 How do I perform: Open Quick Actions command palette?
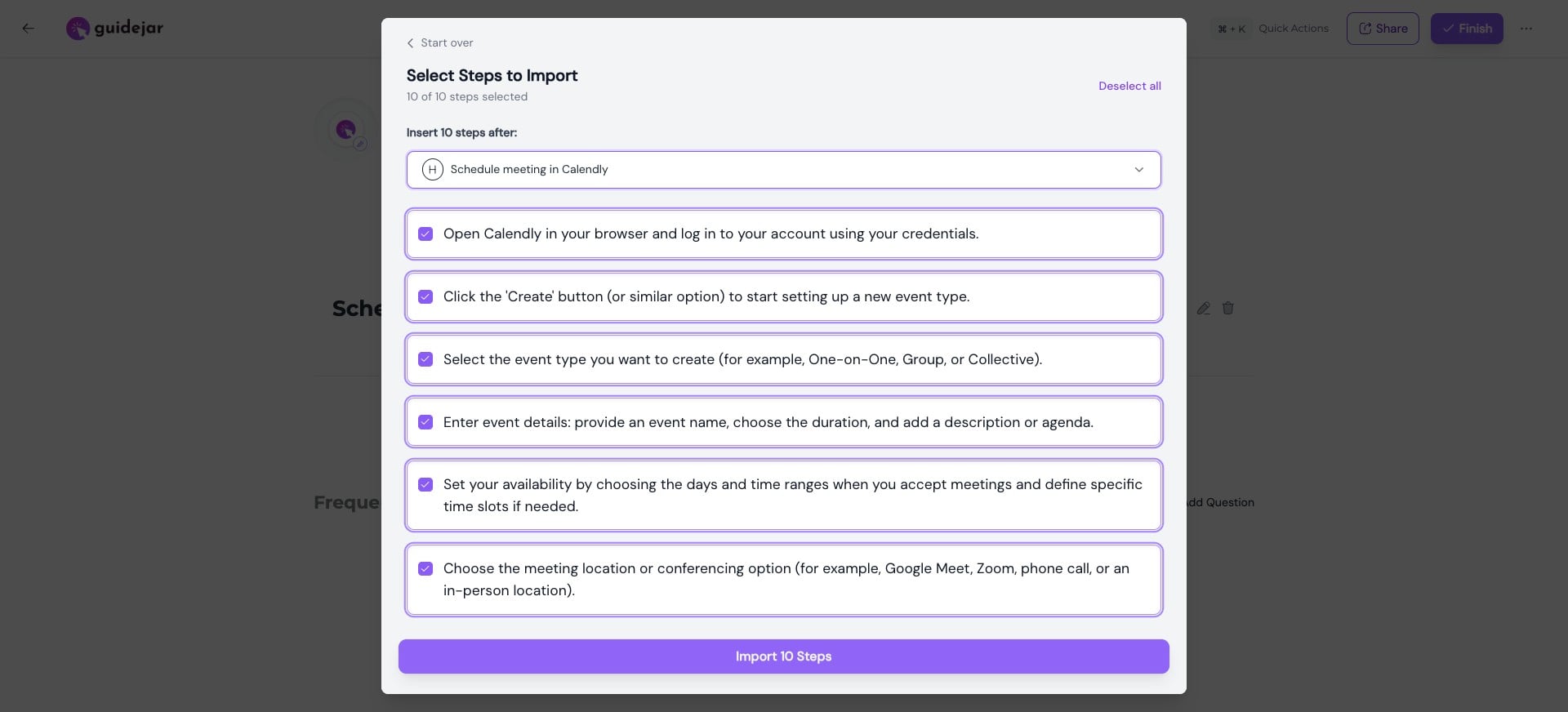pos(1294,29)
